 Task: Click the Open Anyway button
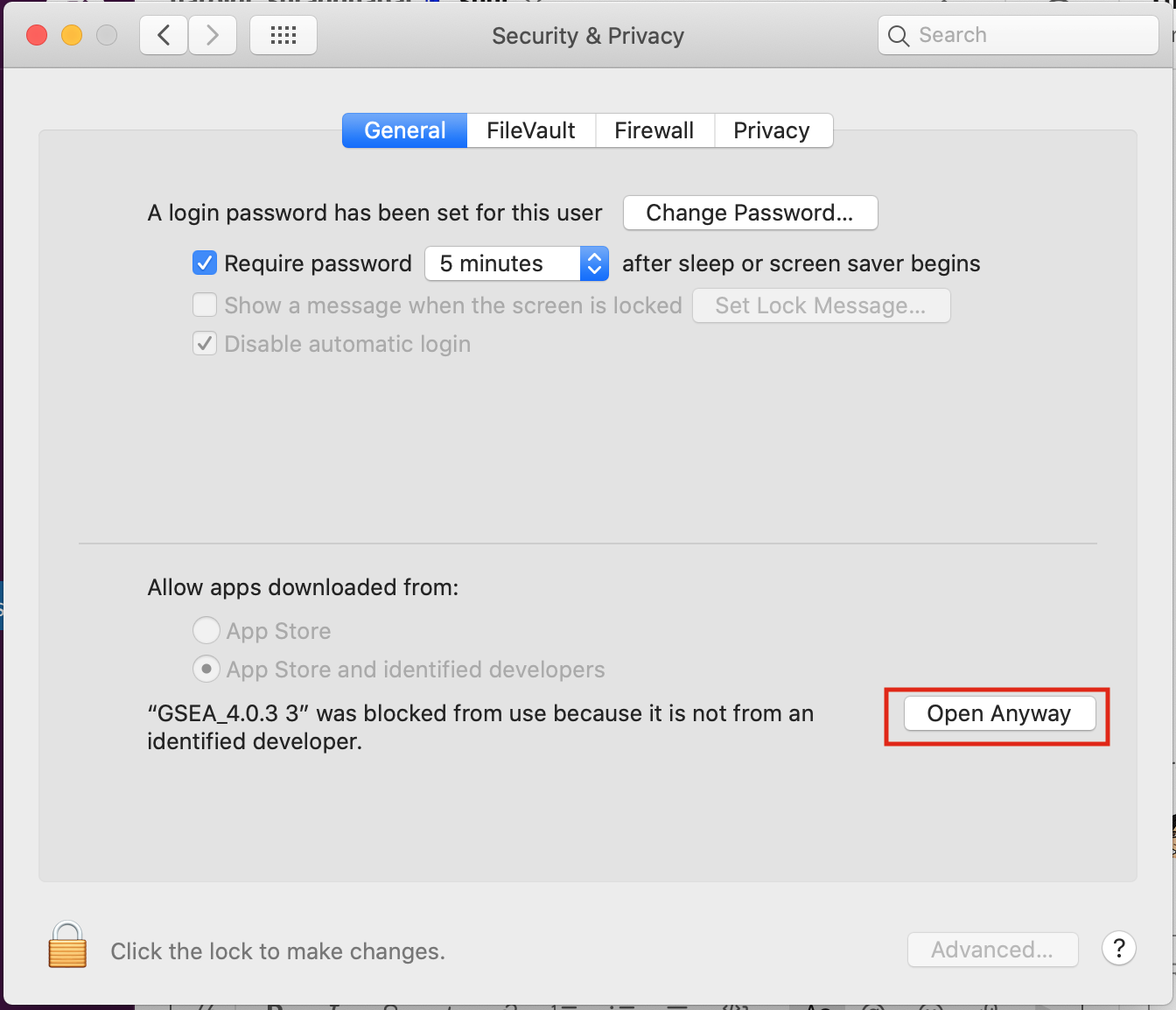pos(998,714)
